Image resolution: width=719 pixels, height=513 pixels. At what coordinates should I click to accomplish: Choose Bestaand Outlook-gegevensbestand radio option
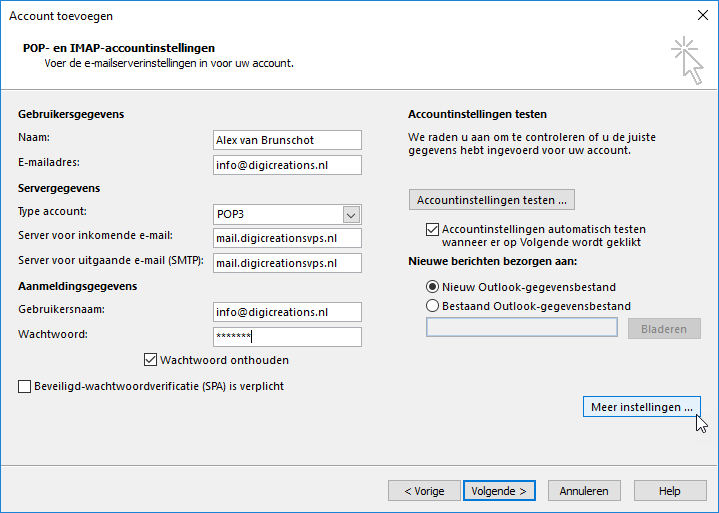(x=432, y=306)
